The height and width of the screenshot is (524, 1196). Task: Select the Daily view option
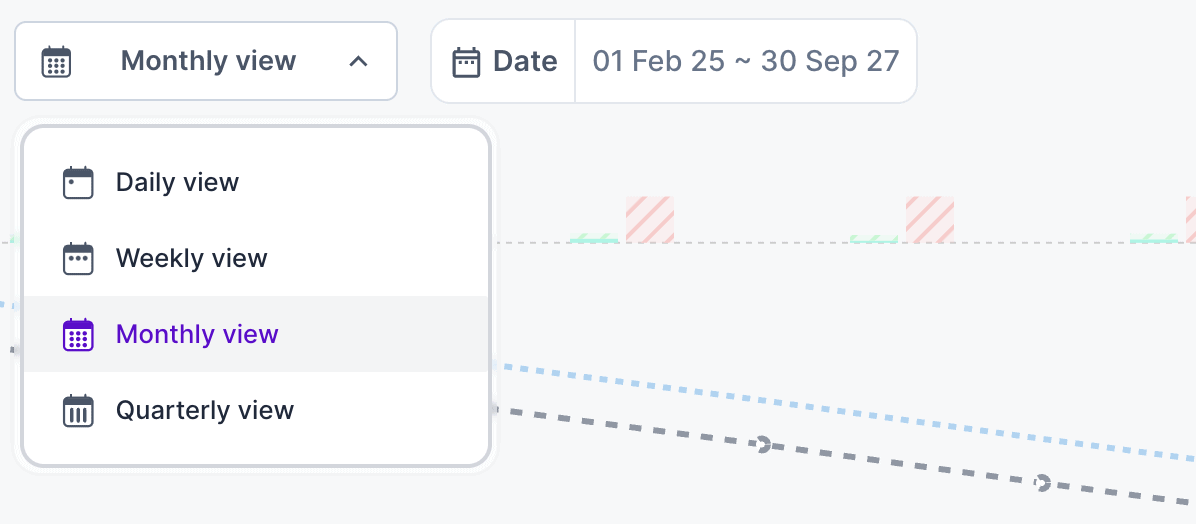tap(177, 183)
